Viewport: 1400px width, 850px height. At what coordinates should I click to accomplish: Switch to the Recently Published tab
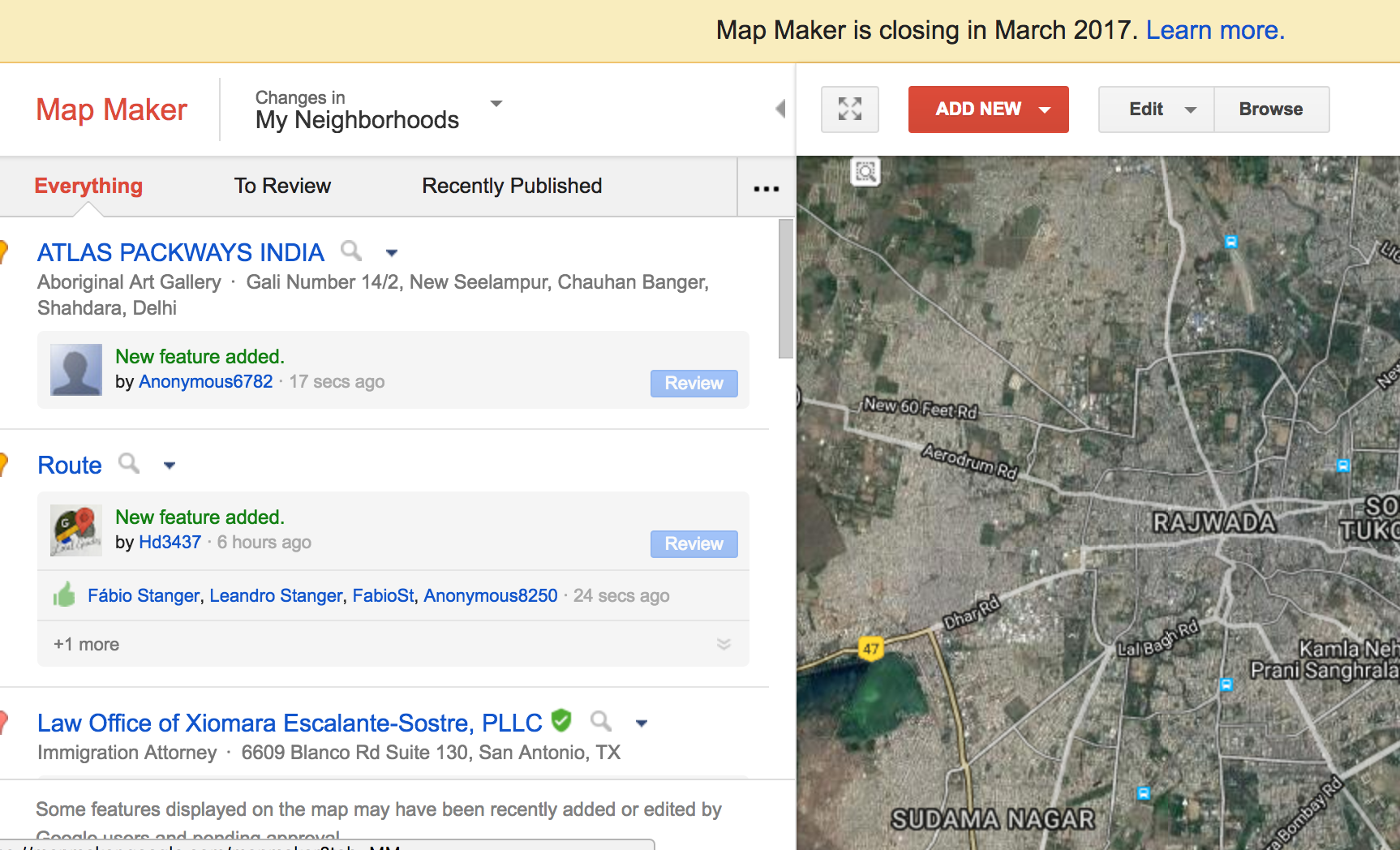(512, 186)
